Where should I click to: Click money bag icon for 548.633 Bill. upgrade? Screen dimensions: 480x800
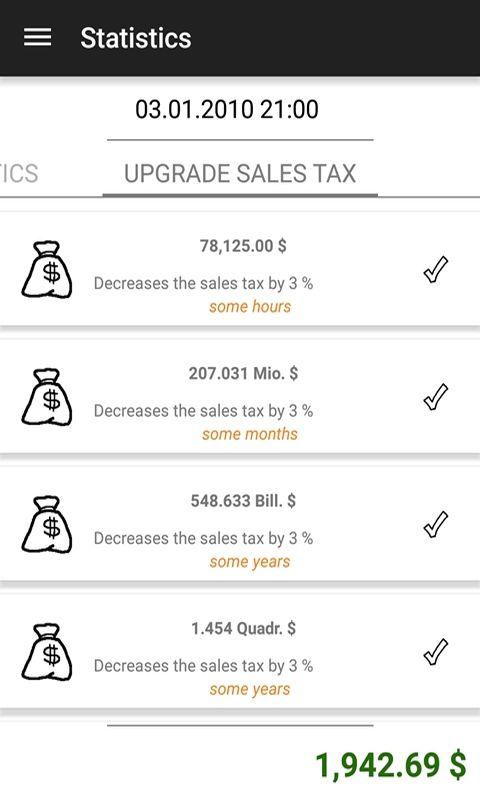47,524
